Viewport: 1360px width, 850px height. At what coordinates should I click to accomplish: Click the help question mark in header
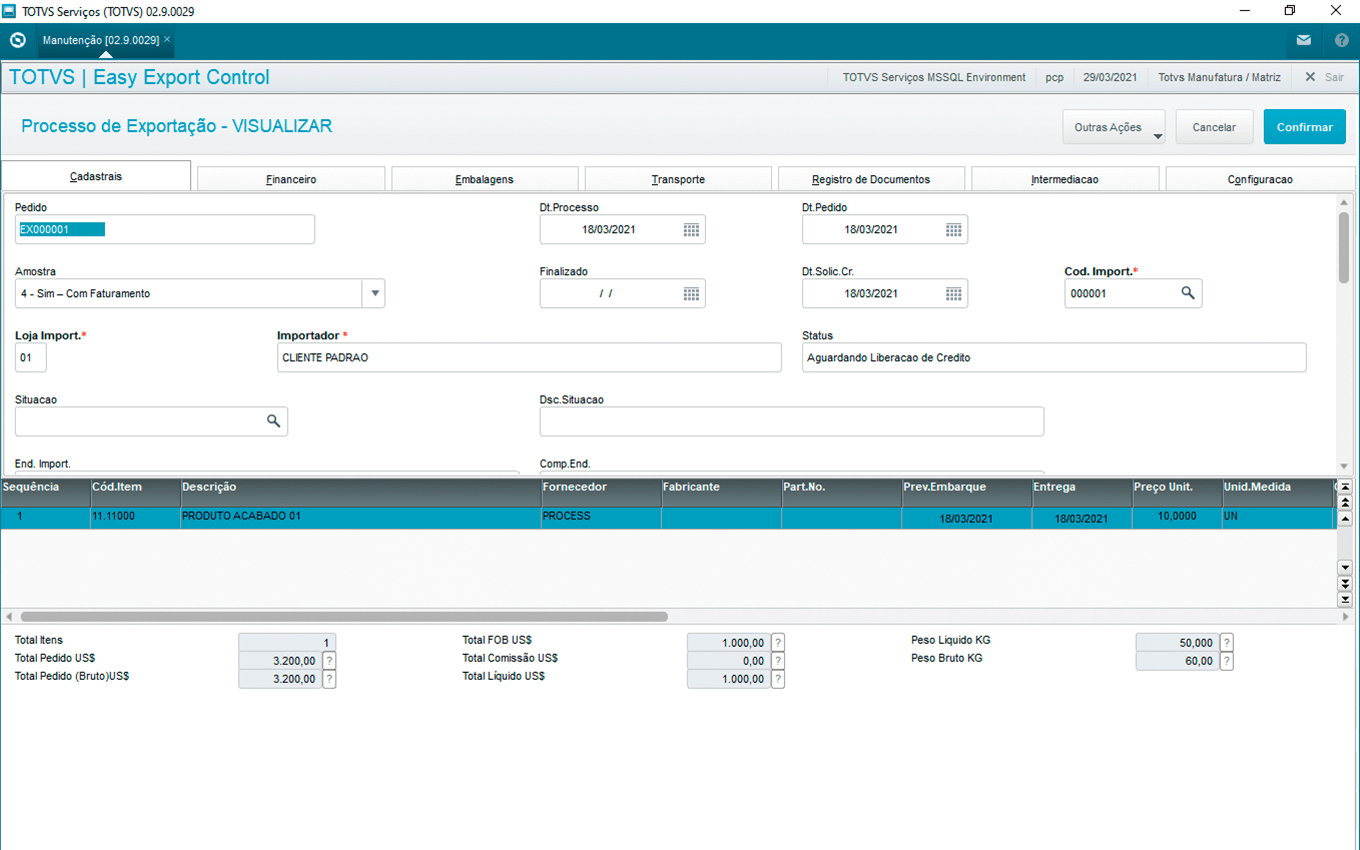coord(1341,41)
